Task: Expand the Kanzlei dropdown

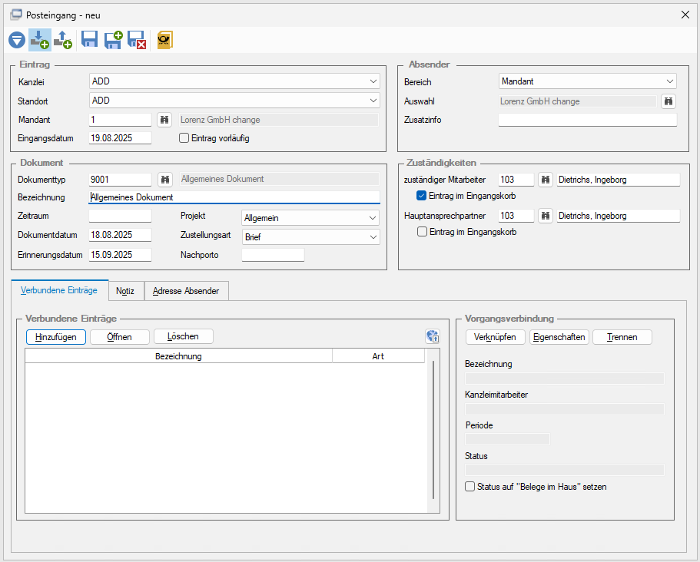Action: click(373, 82)
